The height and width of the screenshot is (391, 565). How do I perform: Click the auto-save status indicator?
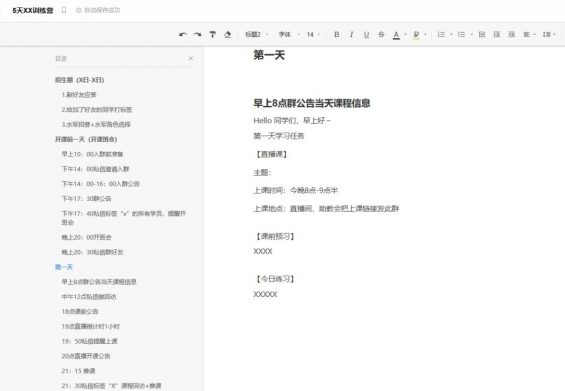[98, 10]
